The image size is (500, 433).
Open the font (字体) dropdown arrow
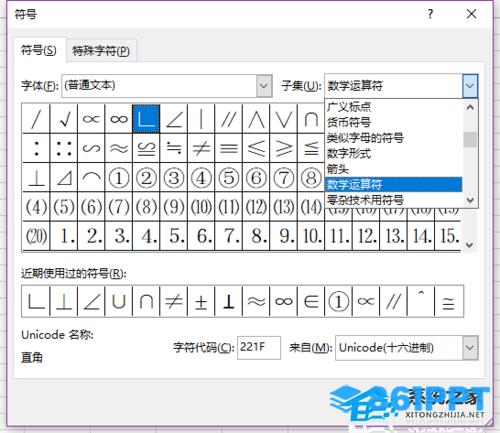264,86
